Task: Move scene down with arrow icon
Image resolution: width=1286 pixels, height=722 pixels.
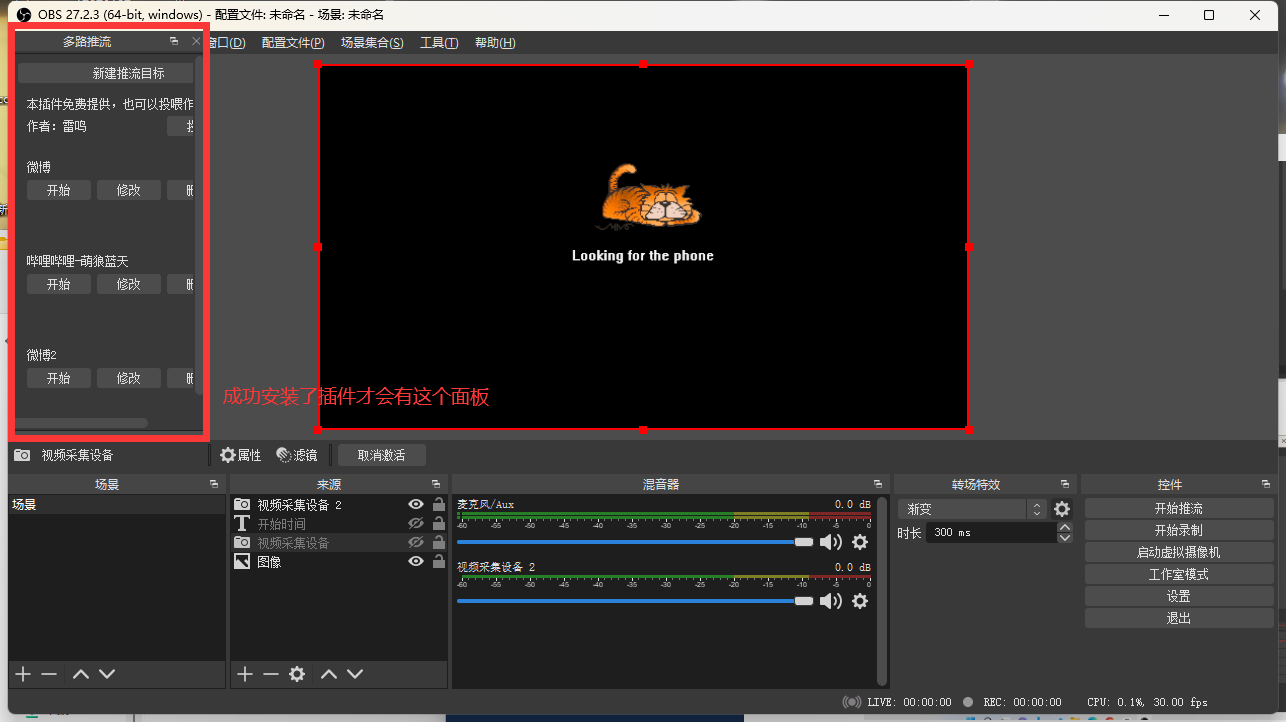Action: (x=107, y=674)
